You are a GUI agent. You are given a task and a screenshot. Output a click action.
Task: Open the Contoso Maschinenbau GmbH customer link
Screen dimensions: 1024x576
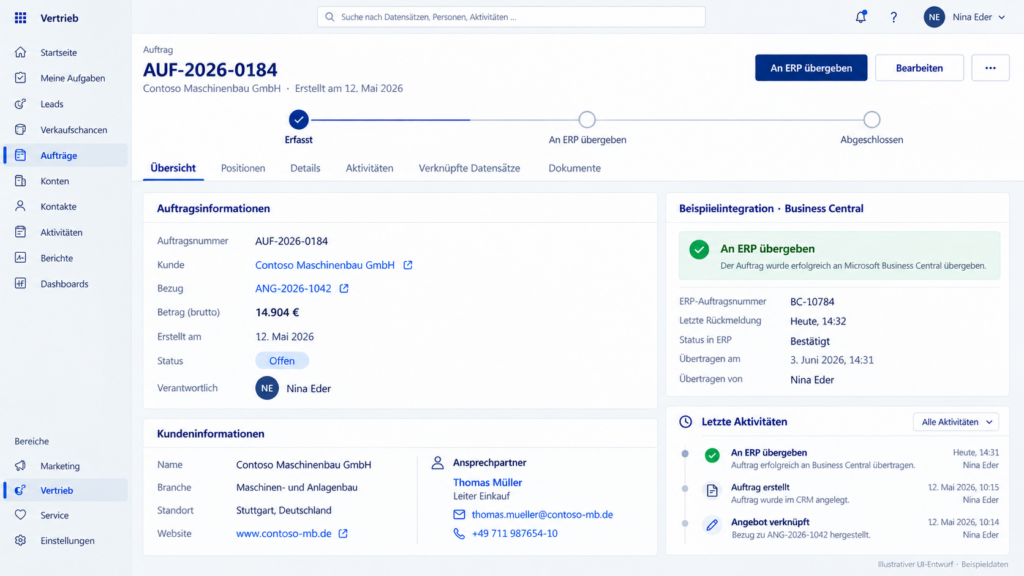click(325, 265)
